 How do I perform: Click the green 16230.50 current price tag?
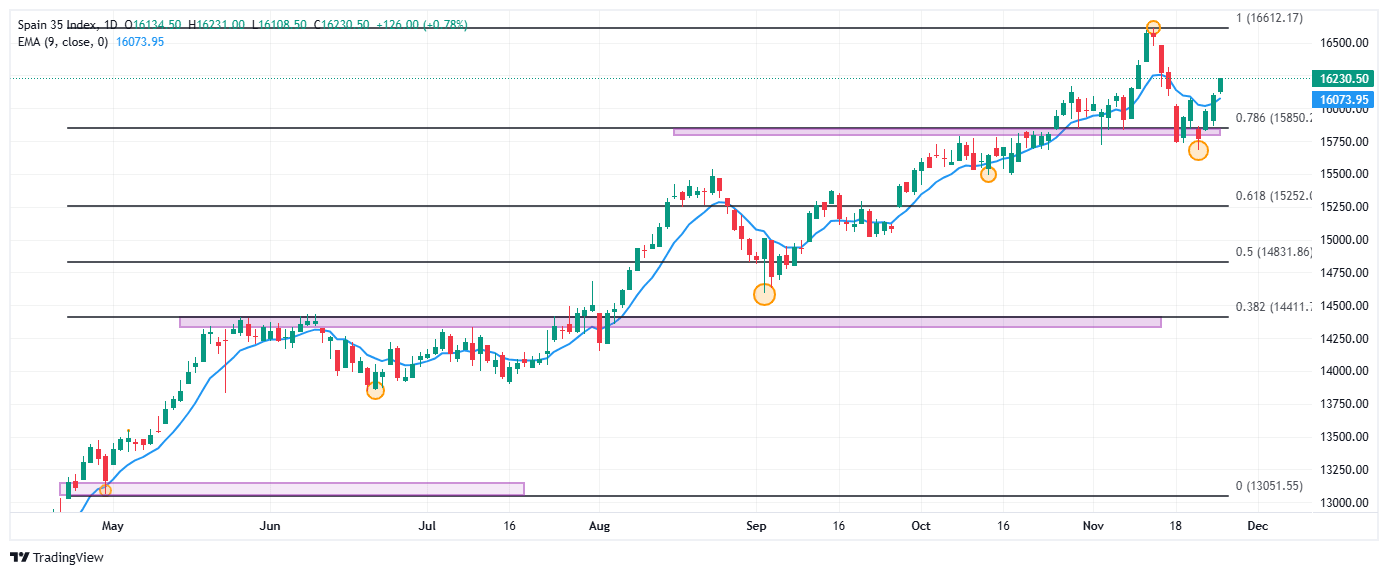pyautogui.click(x=1343, y=78)
